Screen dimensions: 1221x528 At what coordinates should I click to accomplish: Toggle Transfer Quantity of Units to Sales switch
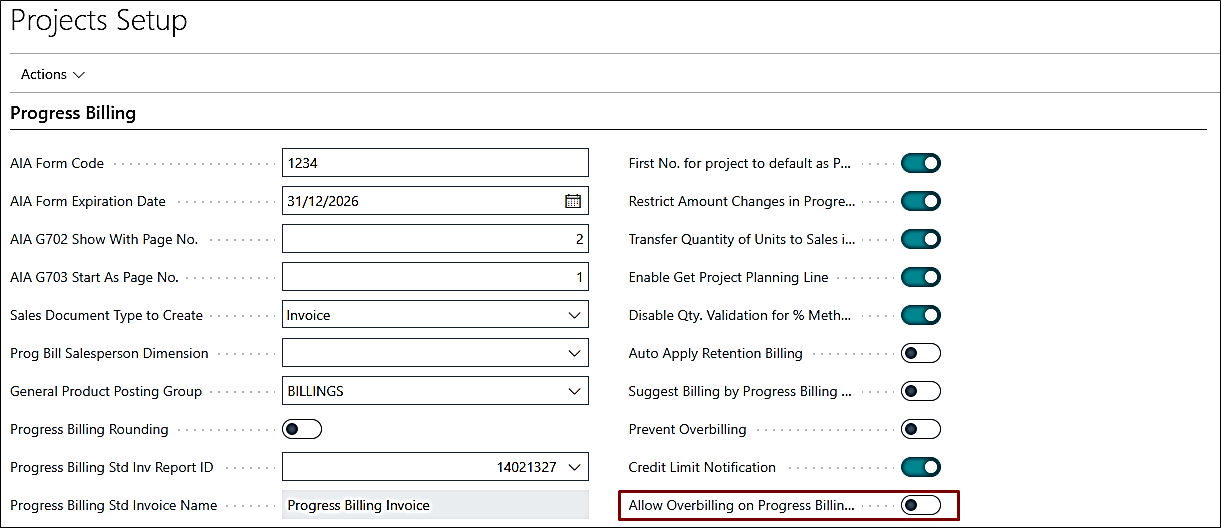pos(920,239)
